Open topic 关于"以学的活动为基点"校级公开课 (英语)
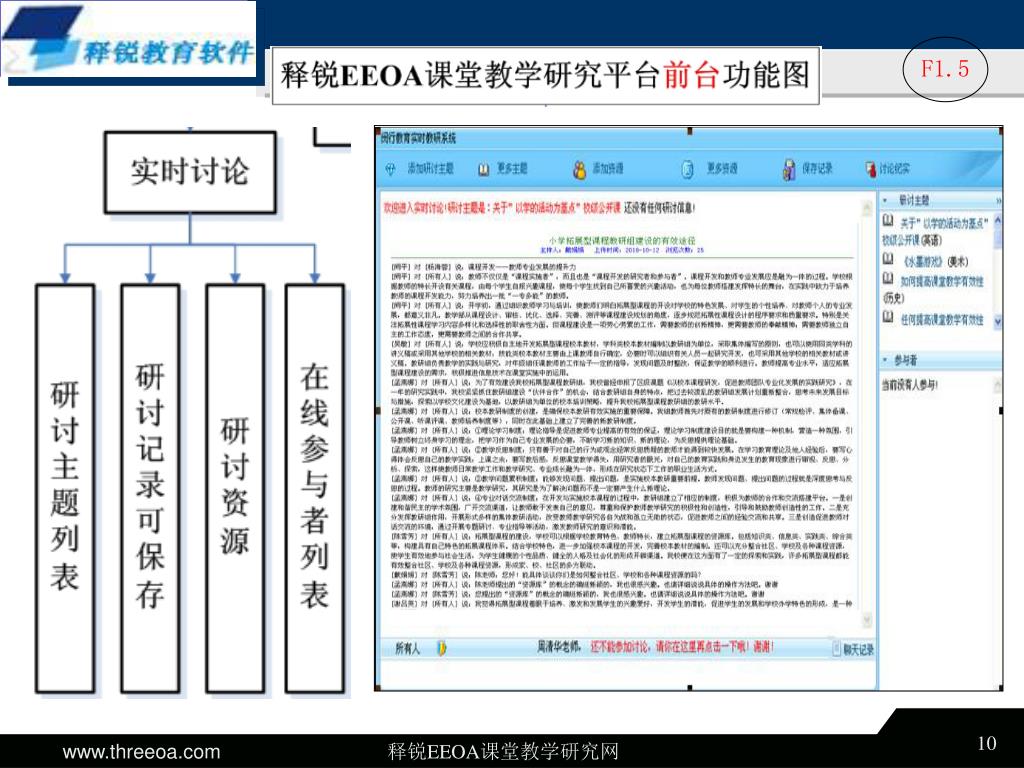 coord(936,231)
